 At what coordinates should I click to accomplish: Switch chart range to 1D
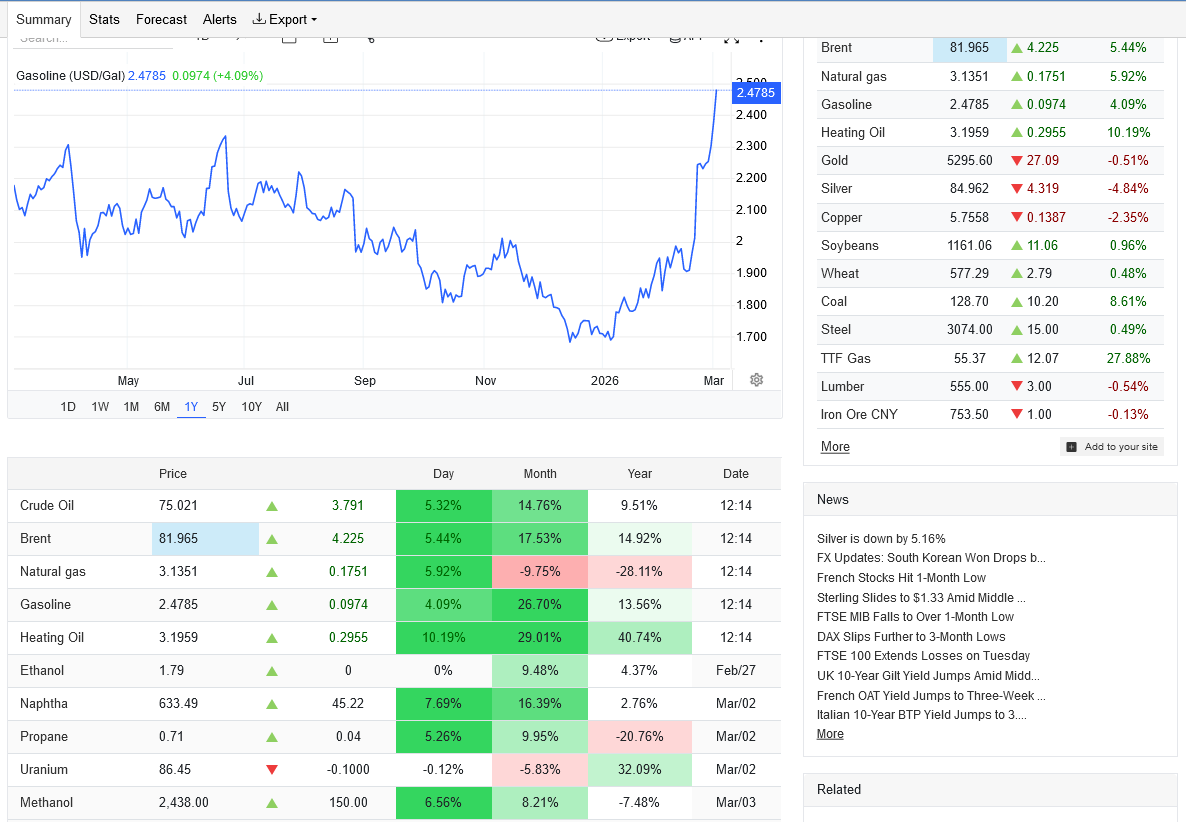click(x=68, y=407)
